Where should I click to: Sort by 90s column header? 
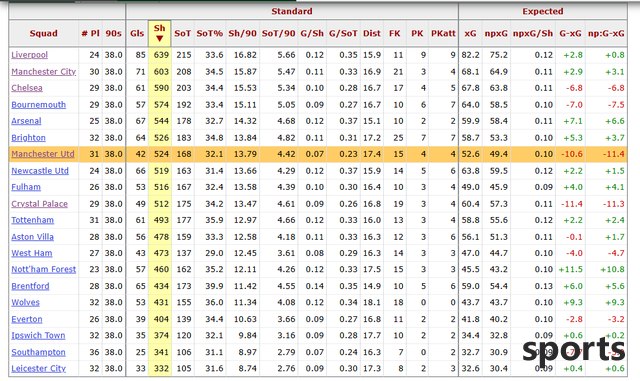(x=113, y=34)
